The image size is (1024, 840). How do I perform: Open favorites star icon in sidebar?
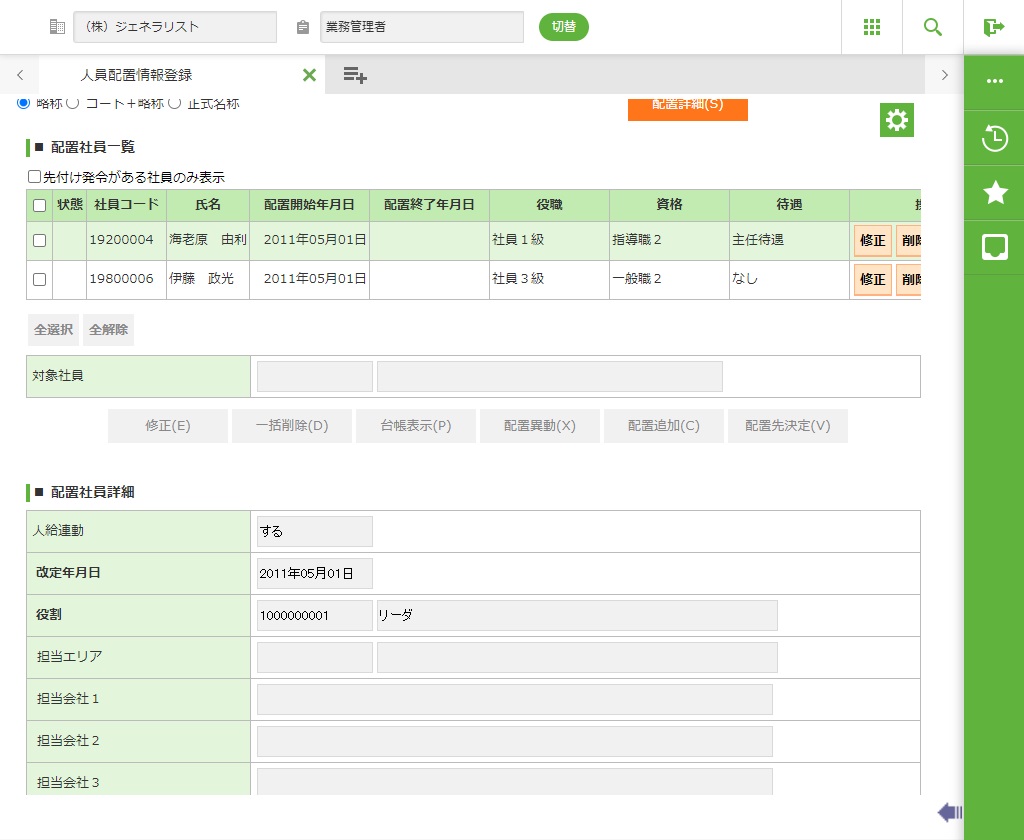pos(994,193)
